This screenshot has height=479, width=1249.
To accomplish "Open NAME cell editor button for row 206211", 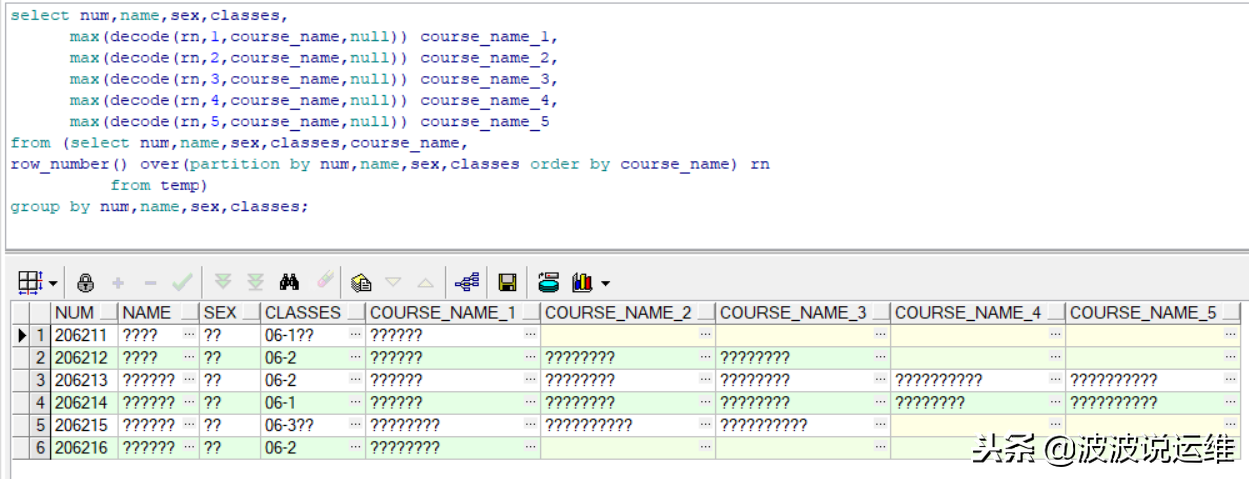I will pyautogui.click(x=190, y=335).
